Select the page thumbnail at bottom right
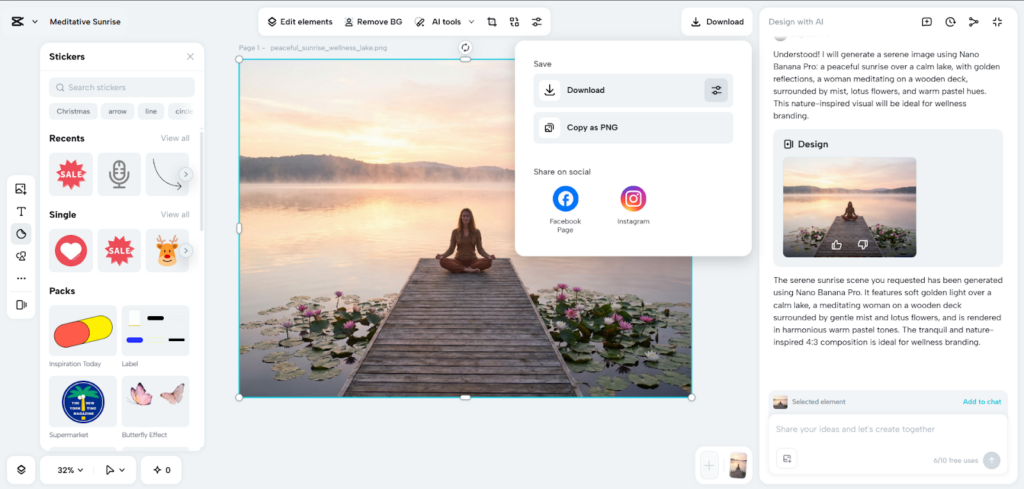 738,466
